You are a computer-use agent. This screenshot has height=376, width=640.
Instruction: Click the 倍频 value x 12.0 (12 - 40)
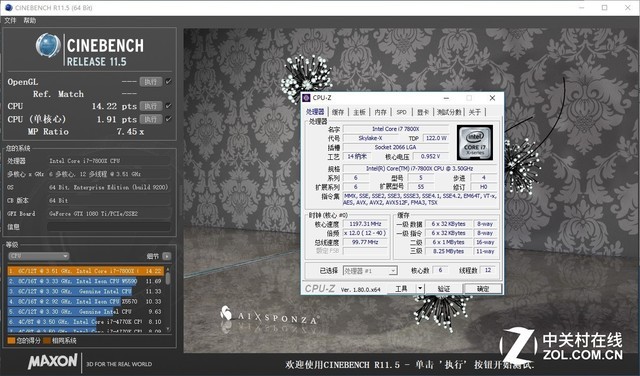pyautogui.click(x=365, y=233)
